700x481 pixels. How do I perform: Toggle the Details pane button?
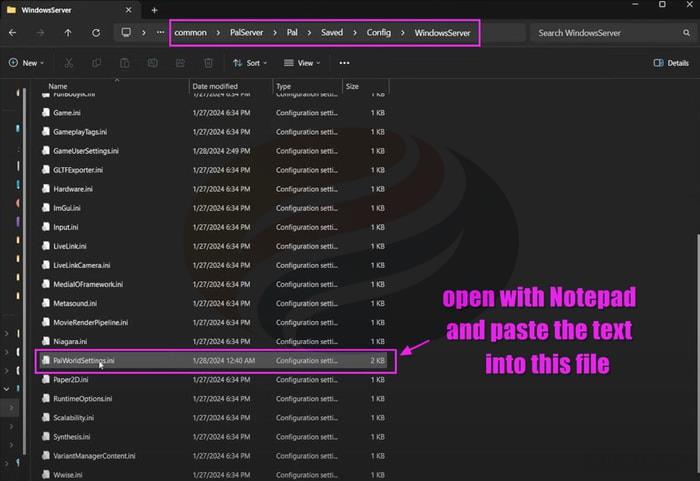pyautogui.click(x=671, y=62)
